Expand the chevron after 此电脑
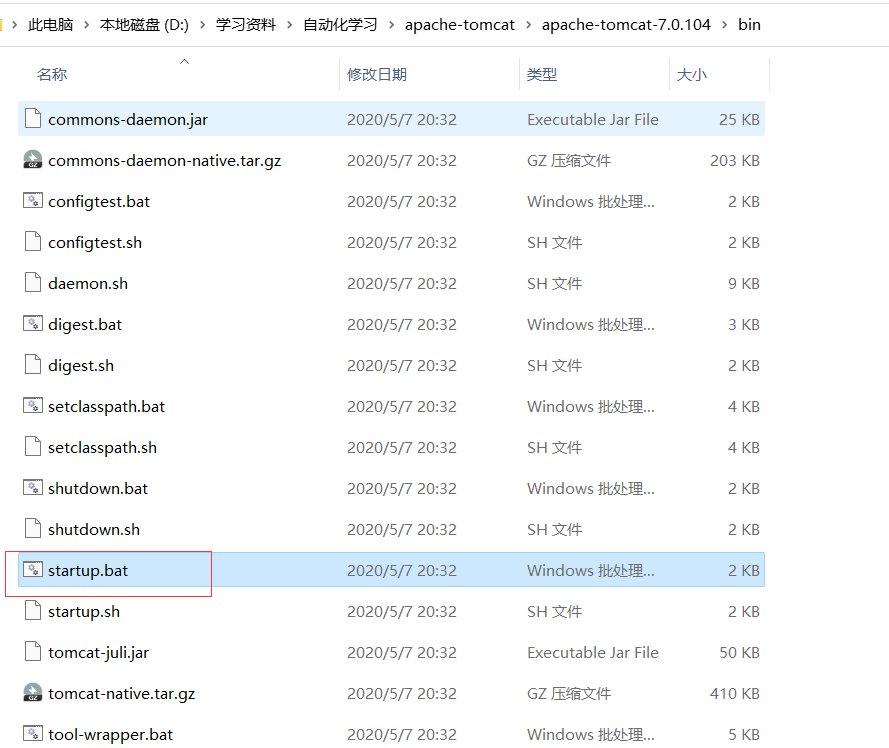This screenshot has height=748, width=889. point(86,25)
